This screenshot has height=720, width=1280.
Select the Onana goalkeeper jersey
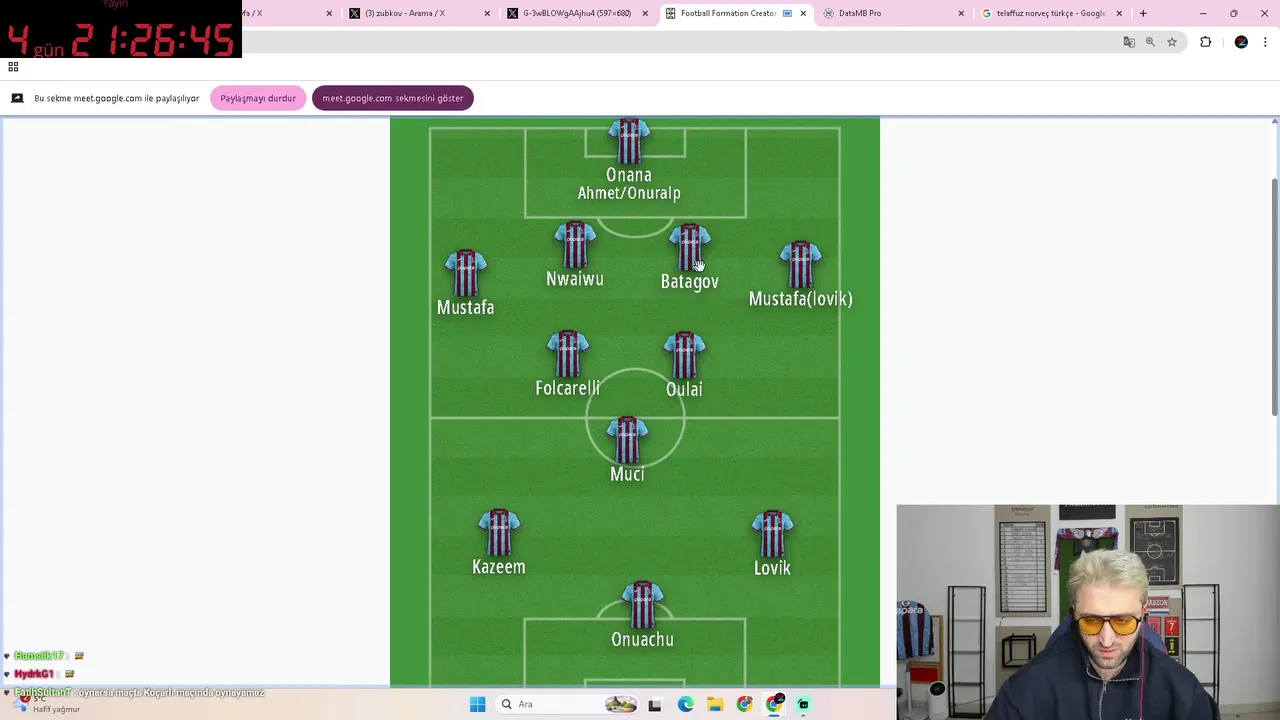(628, 140)
